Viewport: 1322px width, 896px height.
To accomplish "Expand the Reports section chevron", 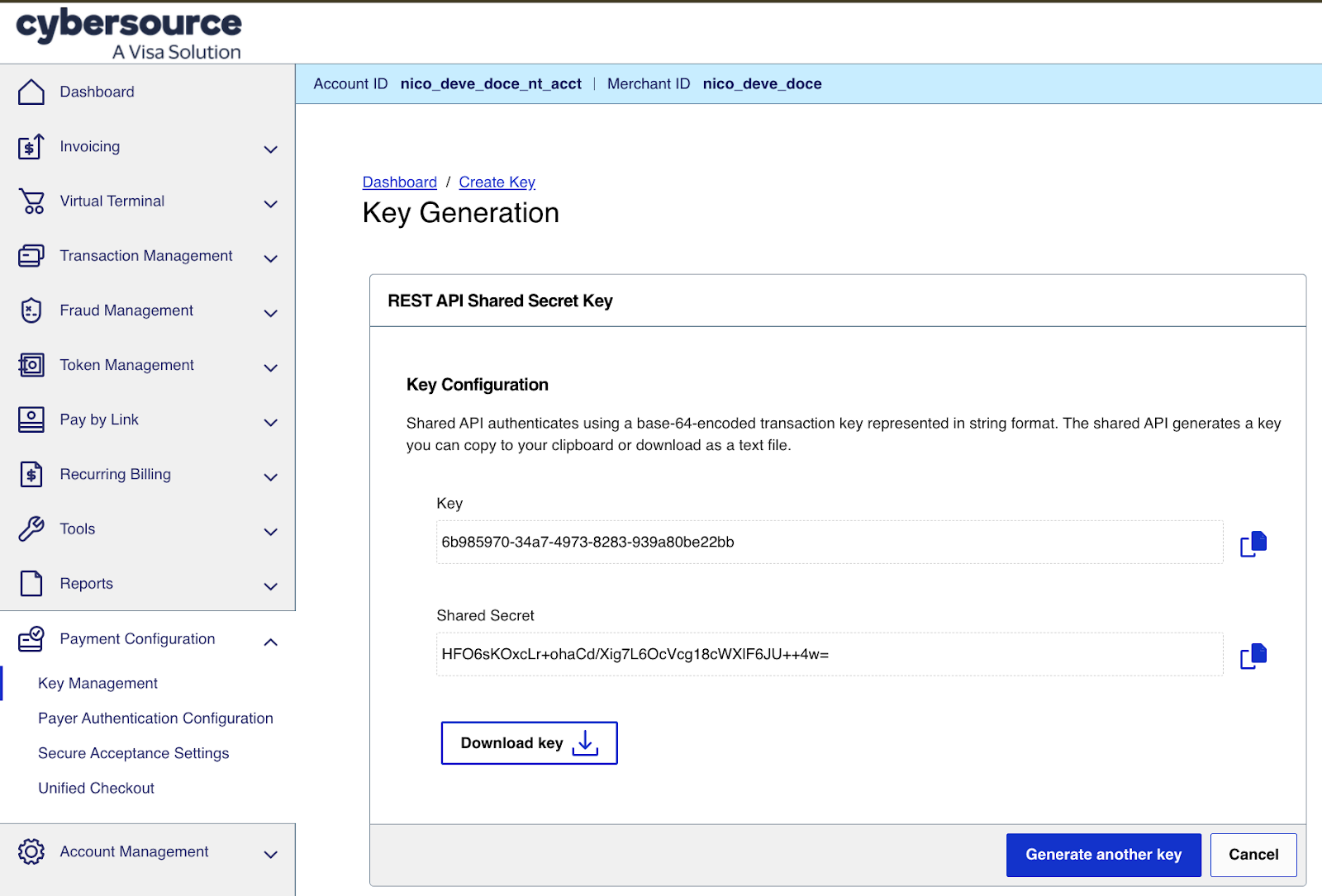I will click(x=270, y=586).
